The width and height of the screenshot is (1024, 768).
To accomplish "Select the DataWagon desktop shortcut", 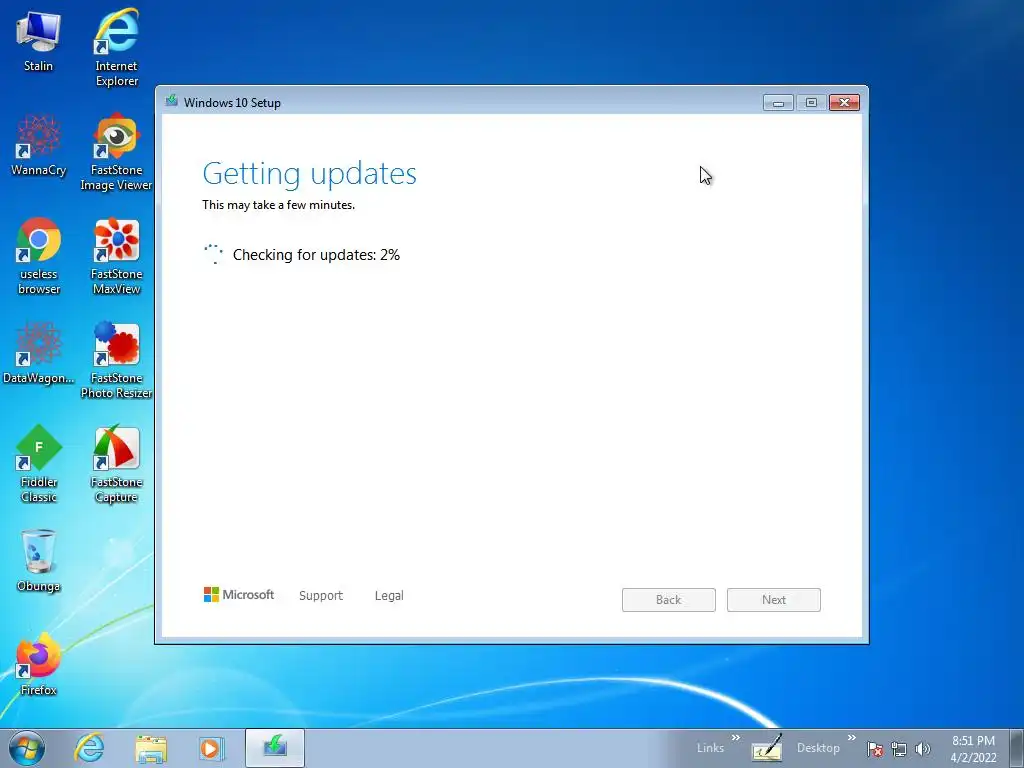I will 39,353.
